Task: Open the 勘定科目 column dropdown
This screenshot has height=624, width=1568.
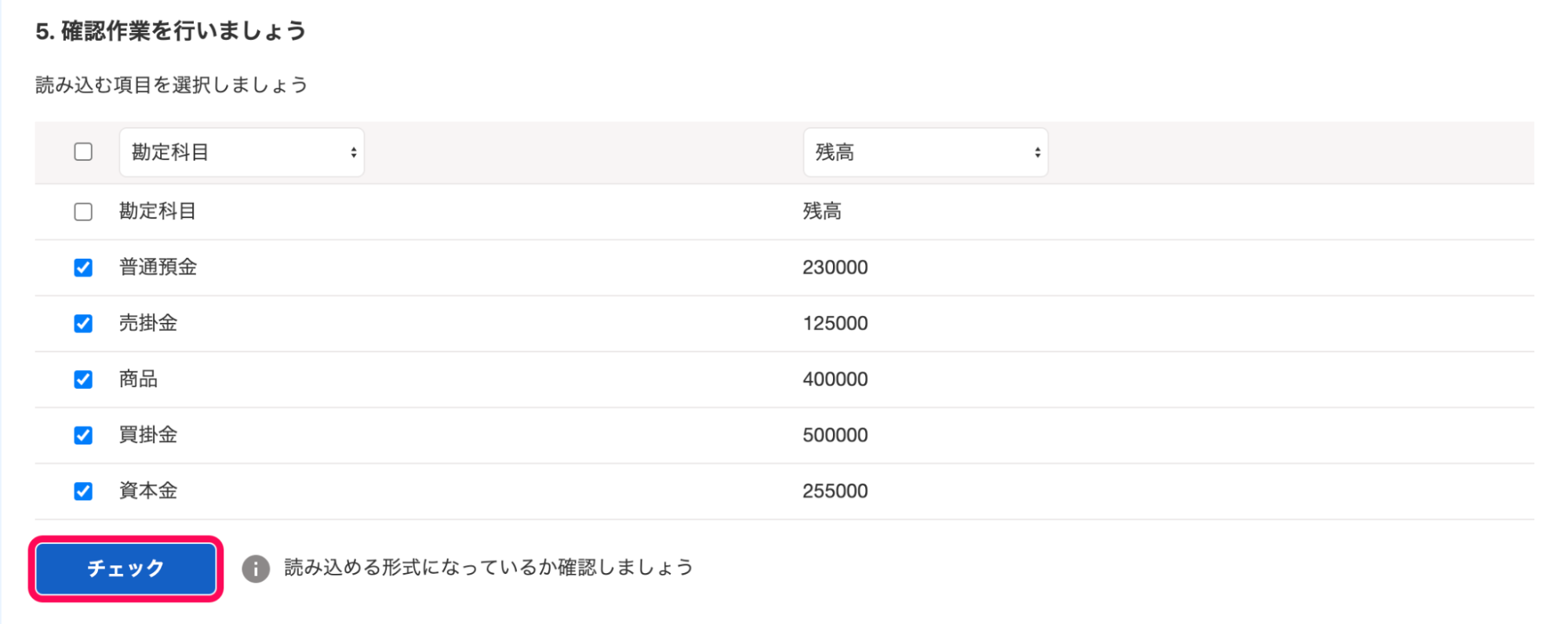Action: (x=242, y=152)
